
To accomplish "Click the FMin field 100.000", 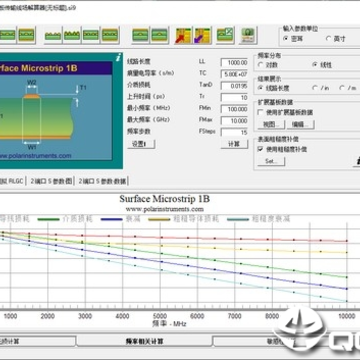I will (x=234, y=109).
